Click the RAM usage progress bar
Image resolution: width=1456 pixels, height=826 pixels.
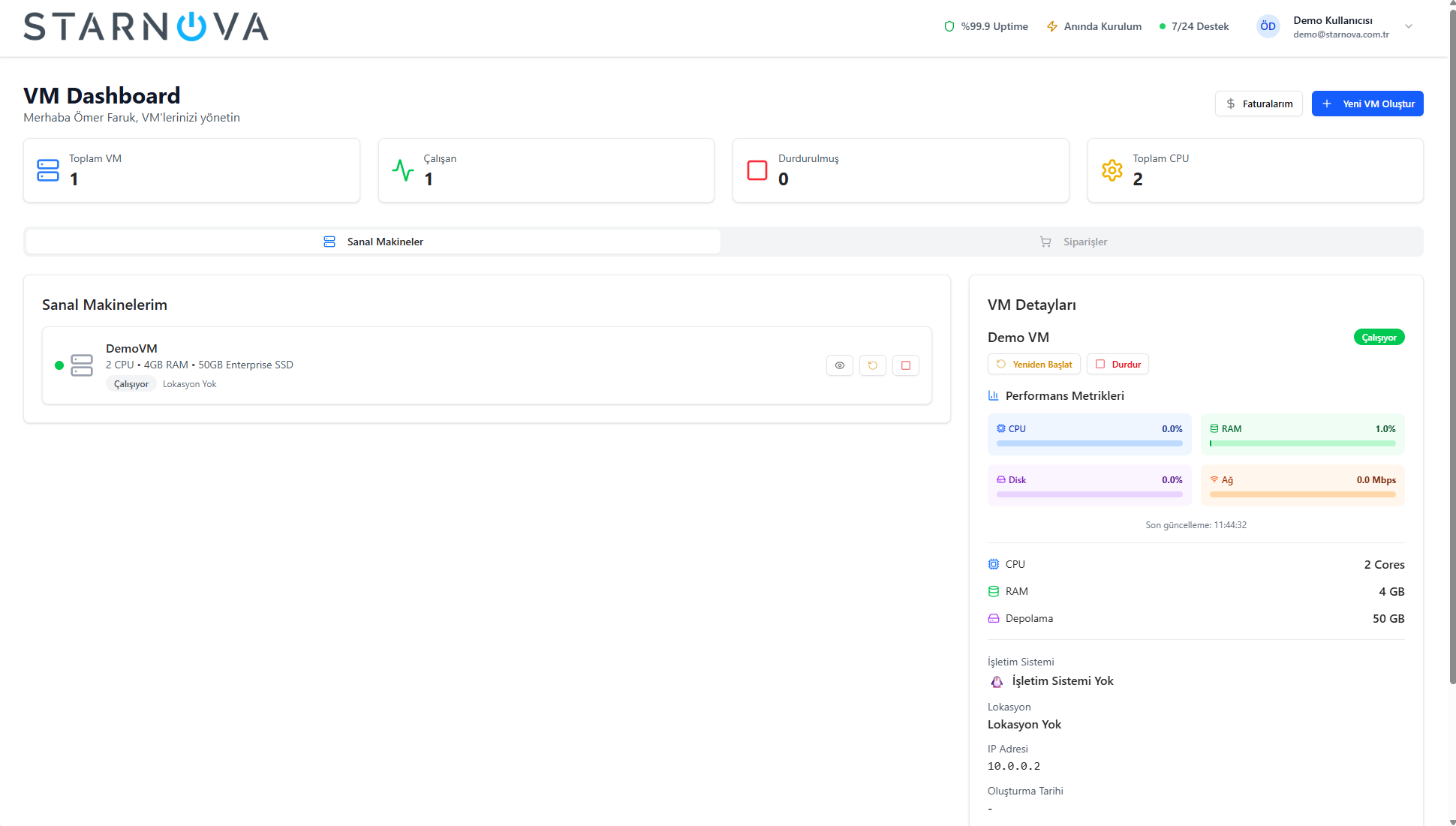tap(1302, 443)
